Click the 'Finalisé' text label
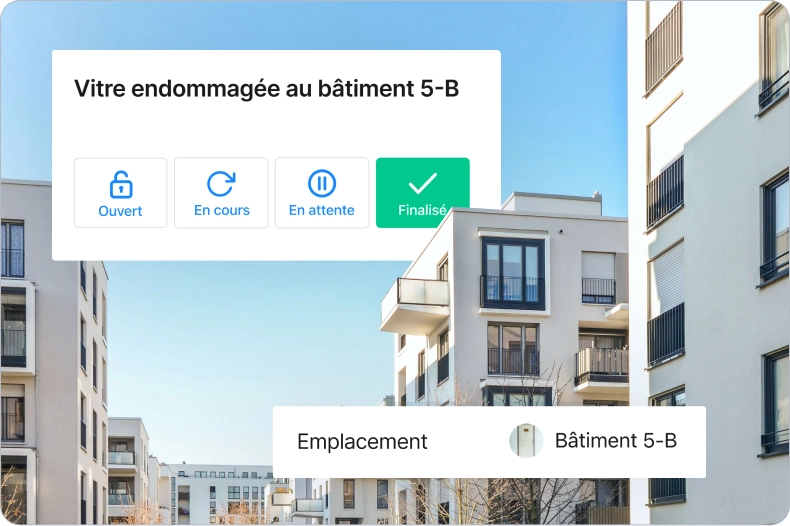Image resolution: width=790 pixels, height=526 pixels. click(422, 210)
